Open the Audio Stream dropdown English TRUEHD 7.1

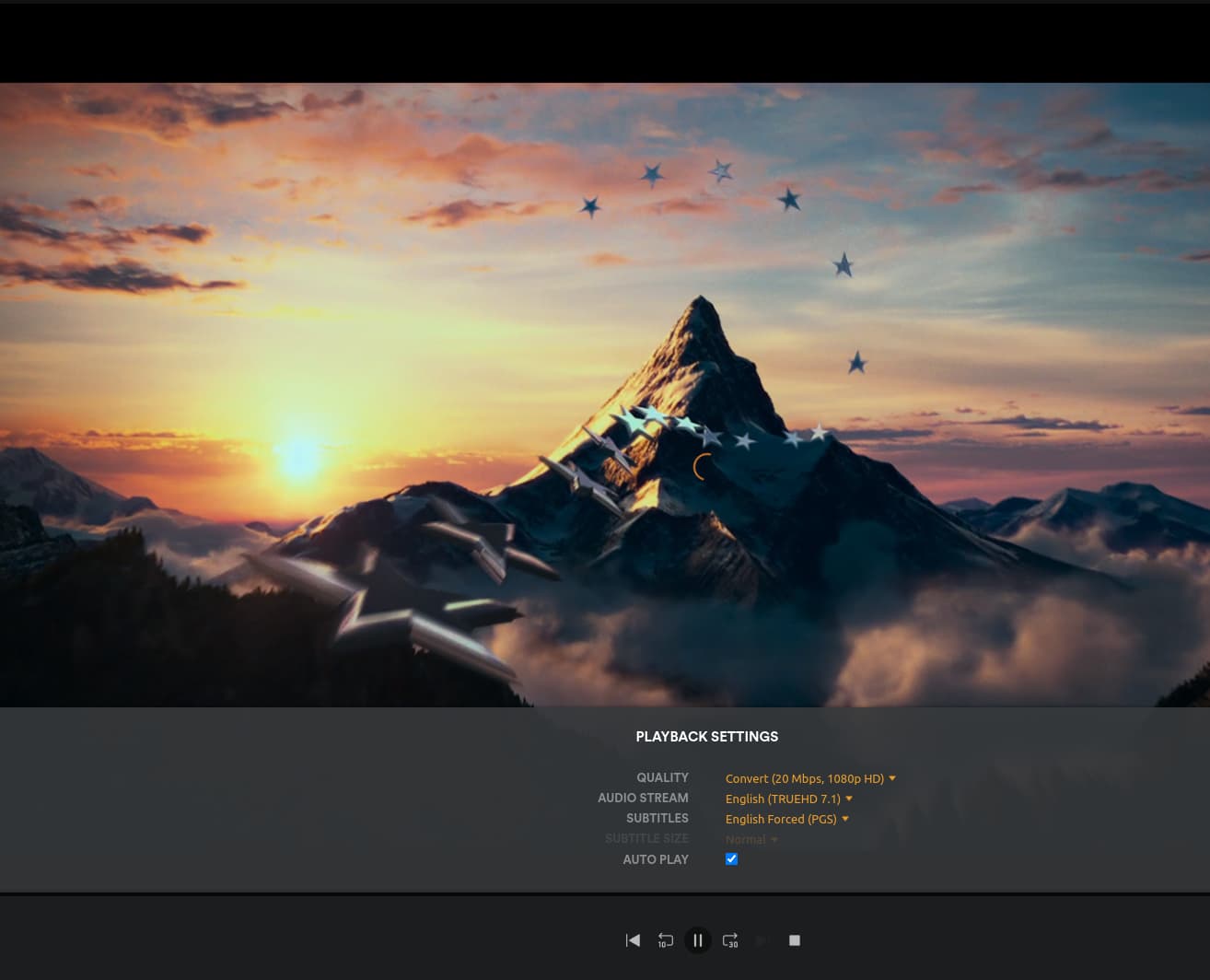789,799
